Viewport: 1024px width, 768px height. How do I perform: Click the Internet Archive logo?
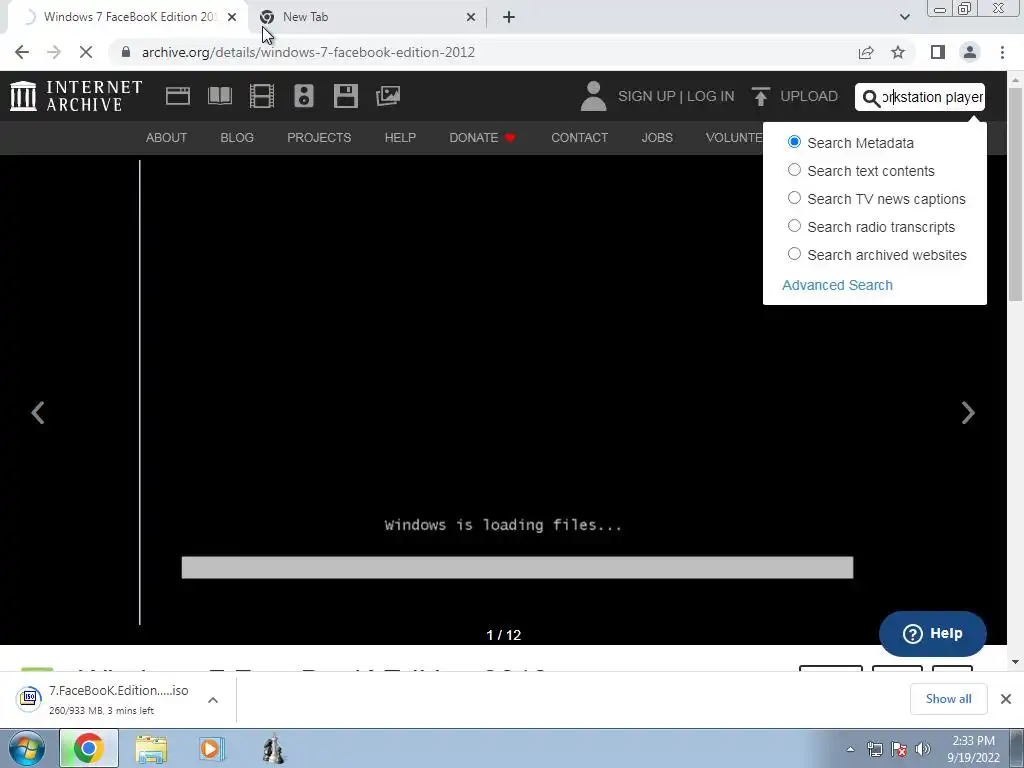coord(76,96)
